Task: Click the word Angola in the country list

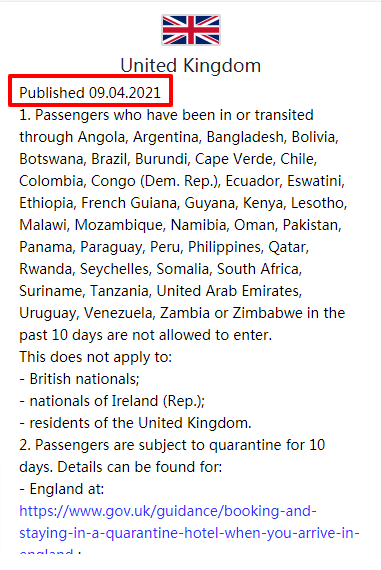Action: point(101,137)
